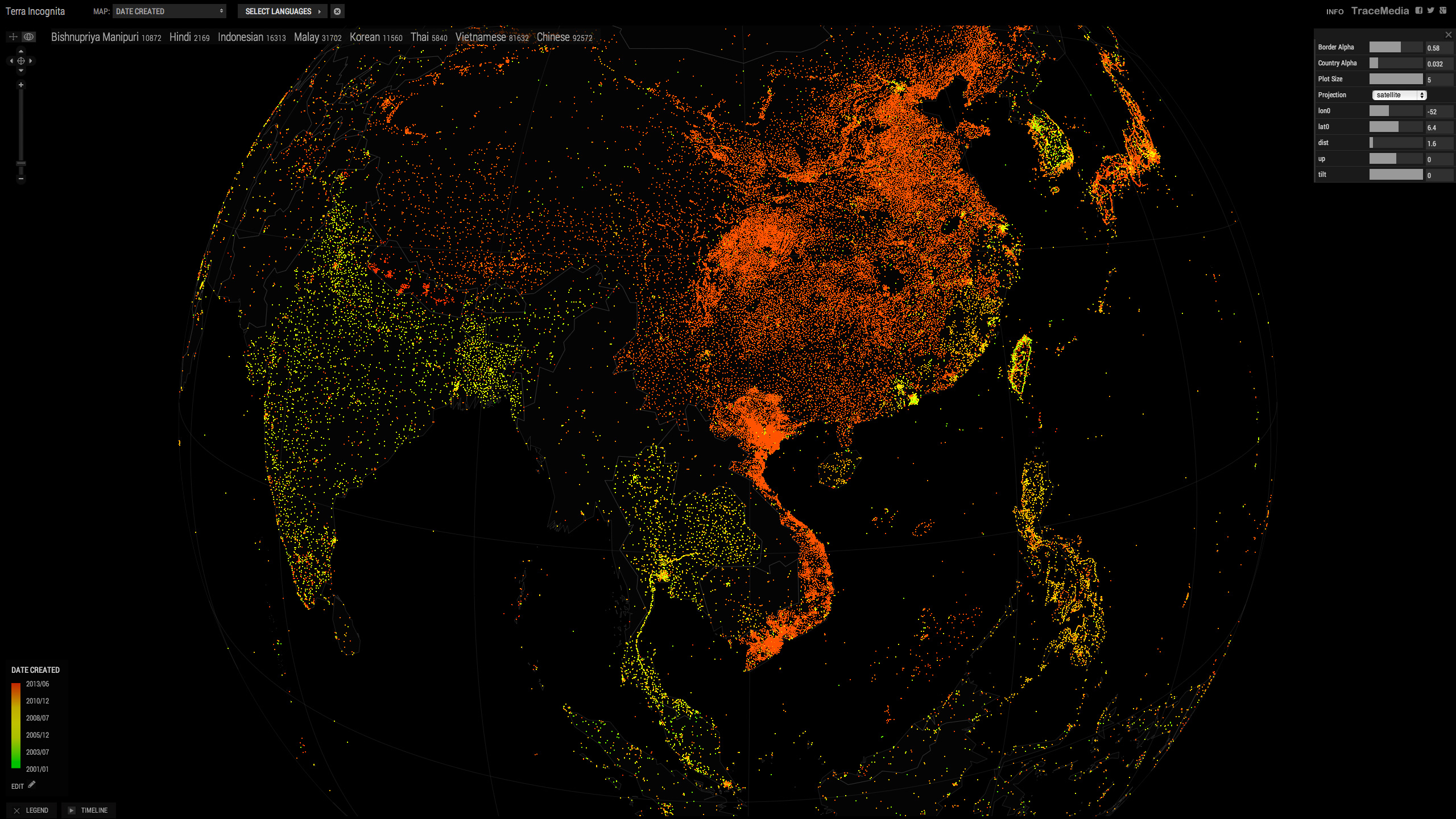Adjust the lat0 slider

(1396, 127)
